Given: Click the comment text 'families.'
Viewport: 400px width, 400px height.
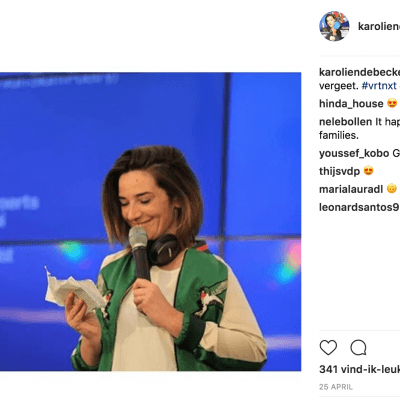Looking at the screenshot, I should 339,135.
